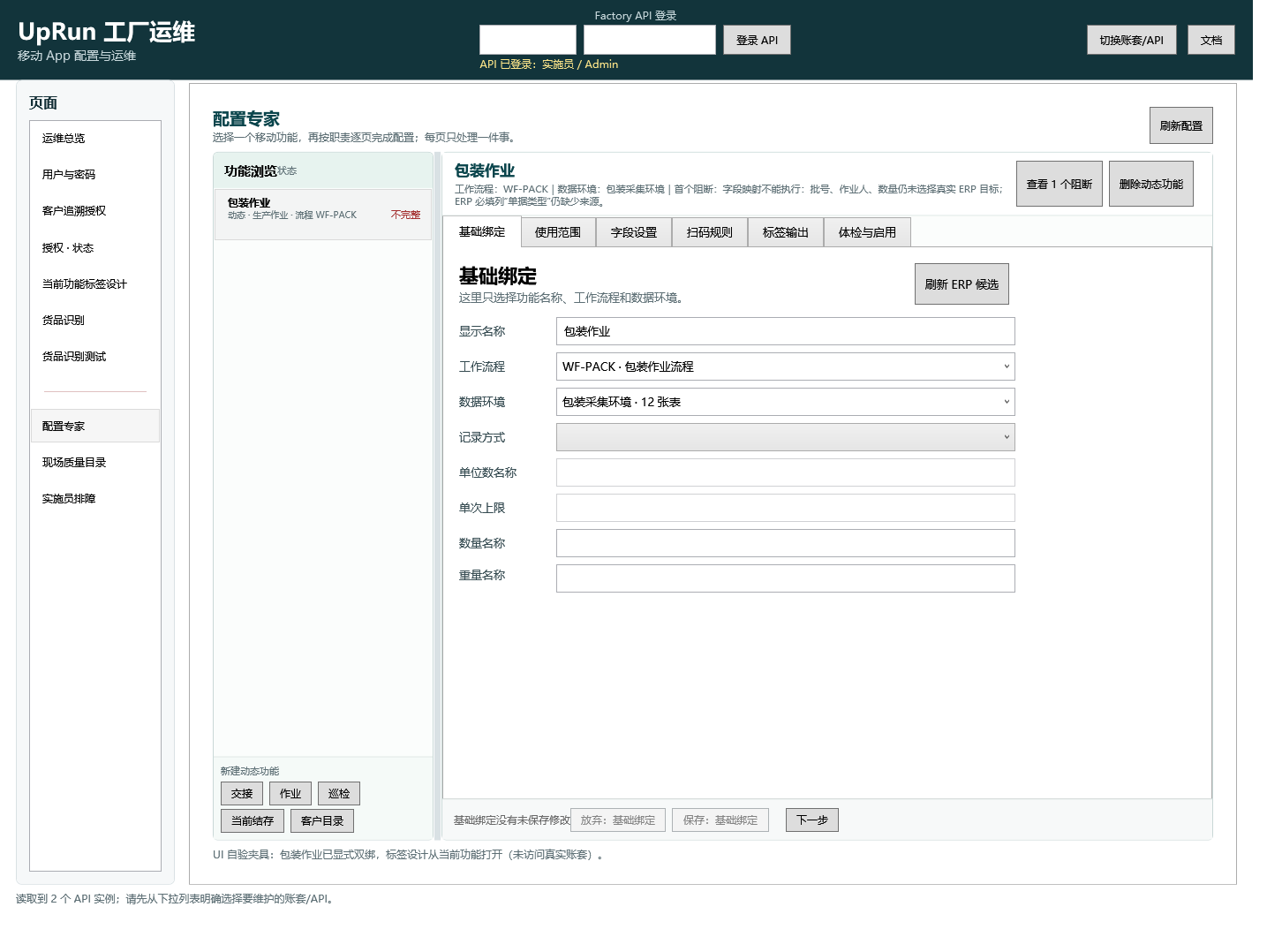This screenshot has width=1267, height=952.
Task: Open the 体检与启用 tab
Action: (x=867, y=232)
